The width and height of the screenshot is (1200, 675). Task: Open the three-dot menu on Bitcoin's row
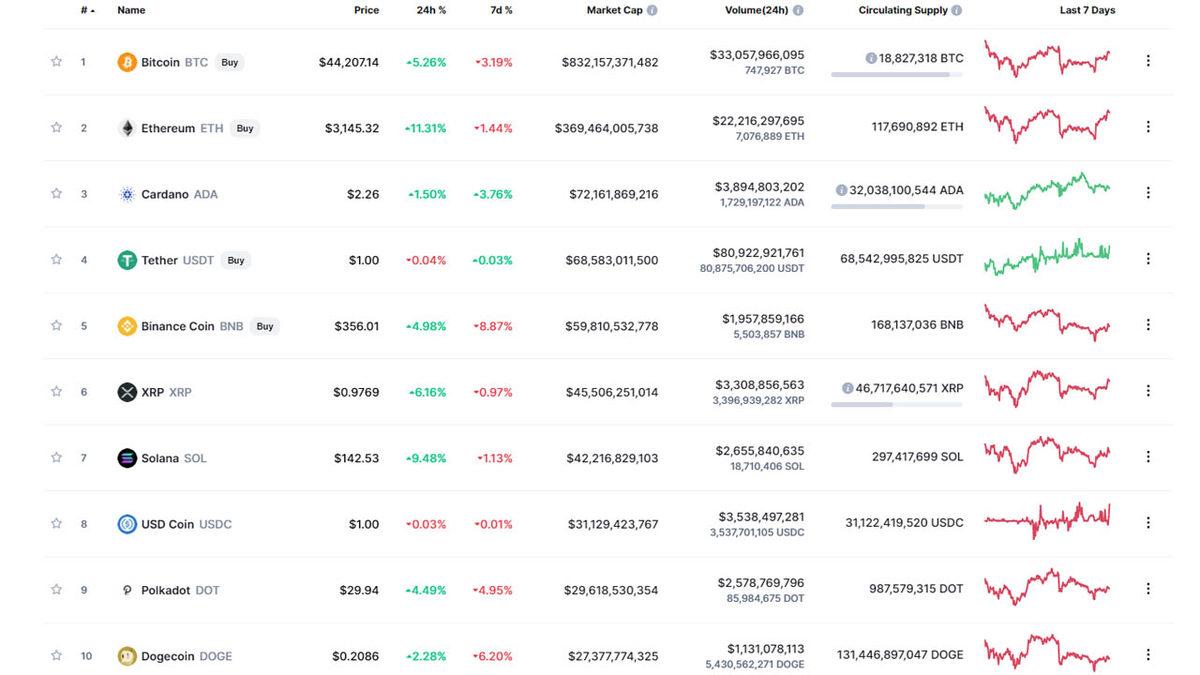[1147, 60]
